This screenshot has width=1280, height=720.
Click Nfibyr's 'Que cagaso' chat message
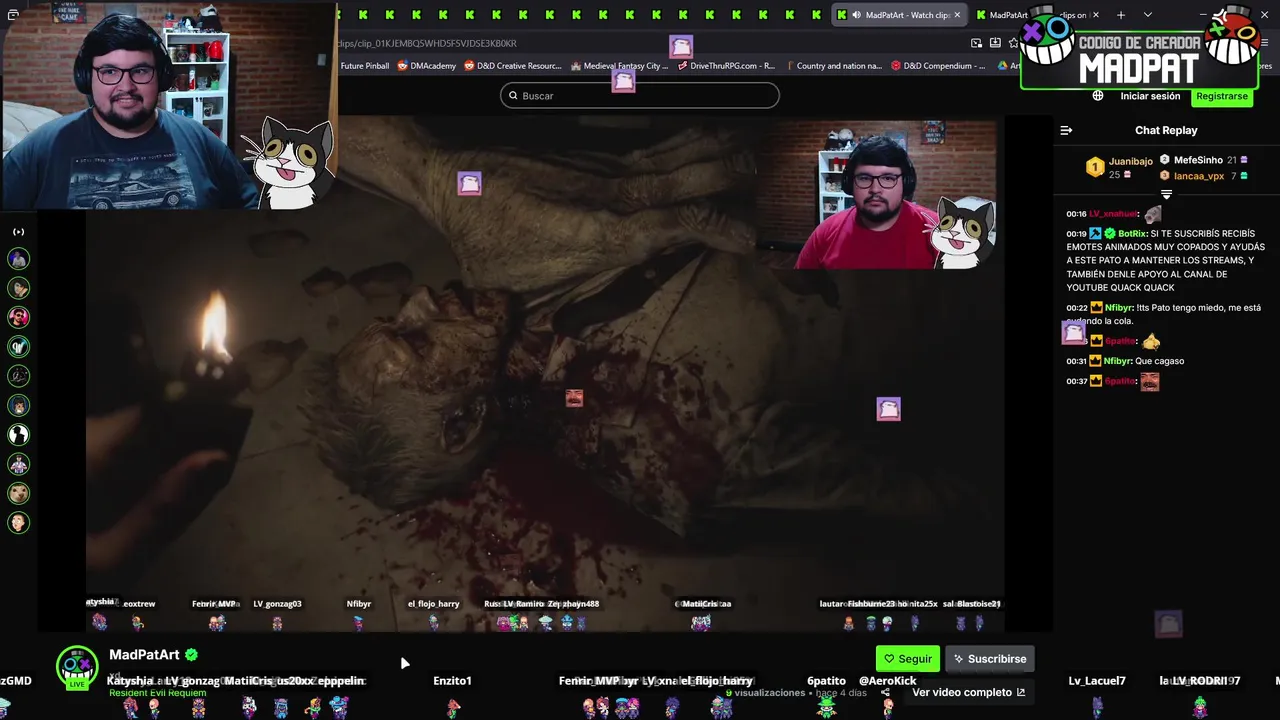pos(1159,361)
